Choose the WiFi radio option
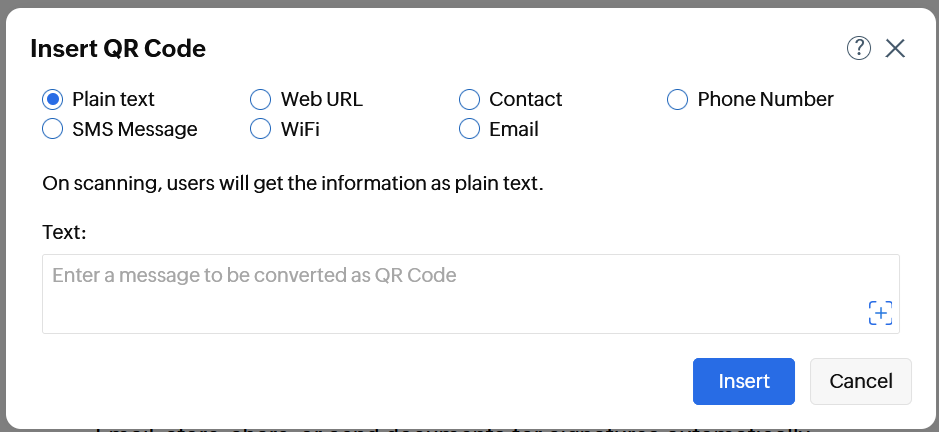This screenshot has width=939, height=432. point(260,129)
